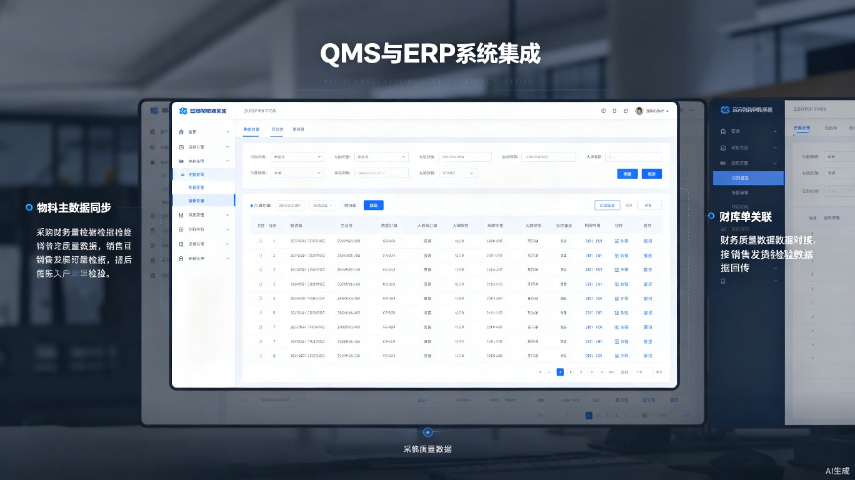Click the date input field above the table

[x=290, y=205]
